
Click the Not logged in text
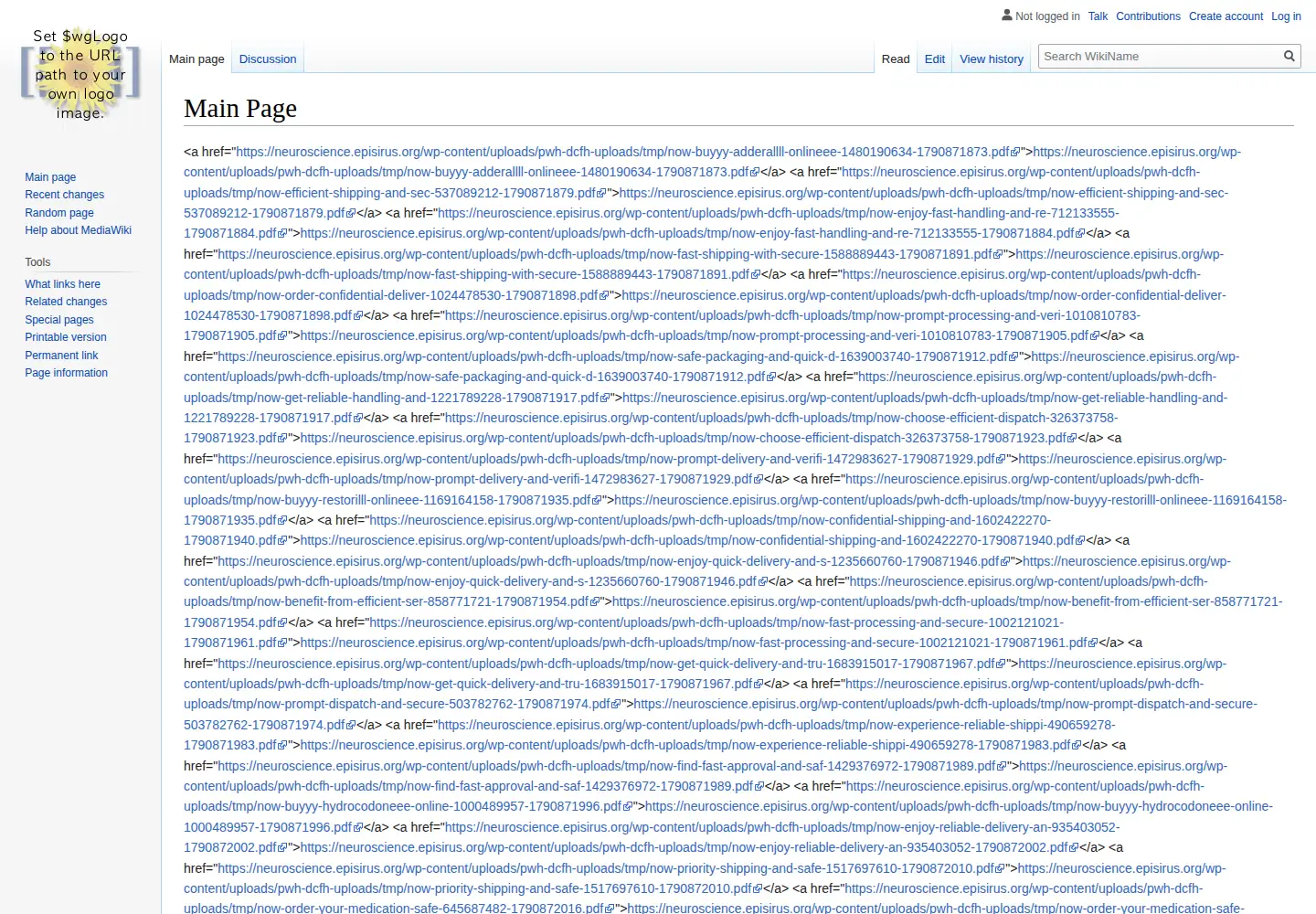[1047, 16]
